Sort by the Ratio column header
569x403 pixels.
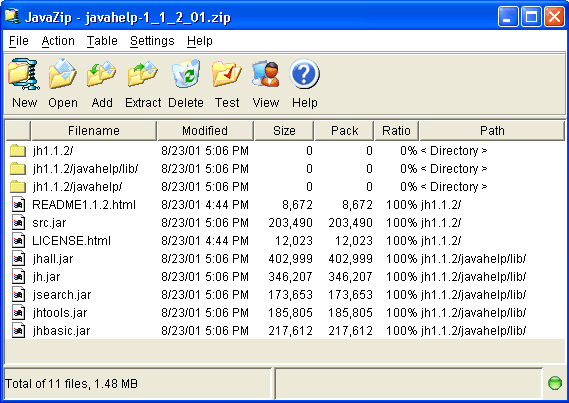[396, 131]
